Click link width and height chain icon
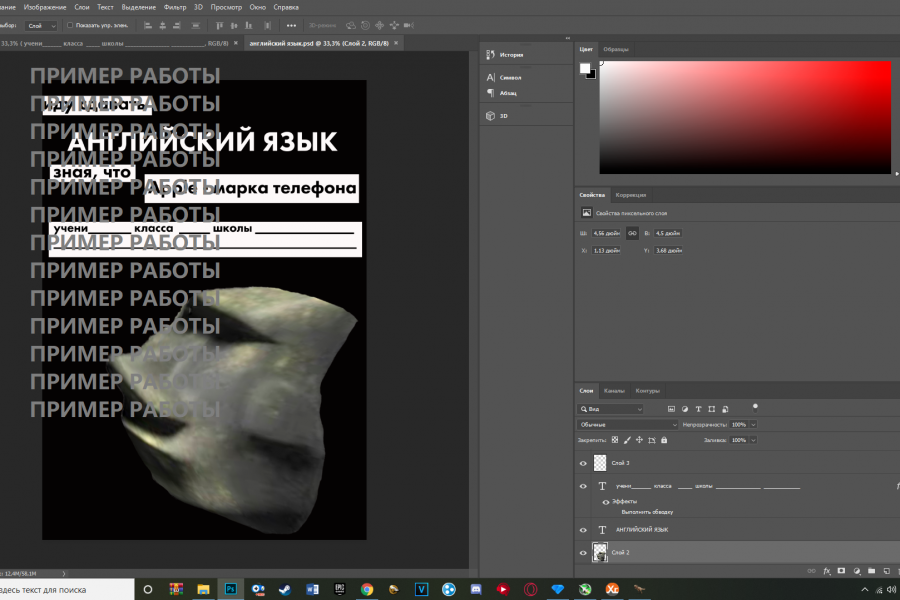Screen dimensions: 900x600 [632, 233]
